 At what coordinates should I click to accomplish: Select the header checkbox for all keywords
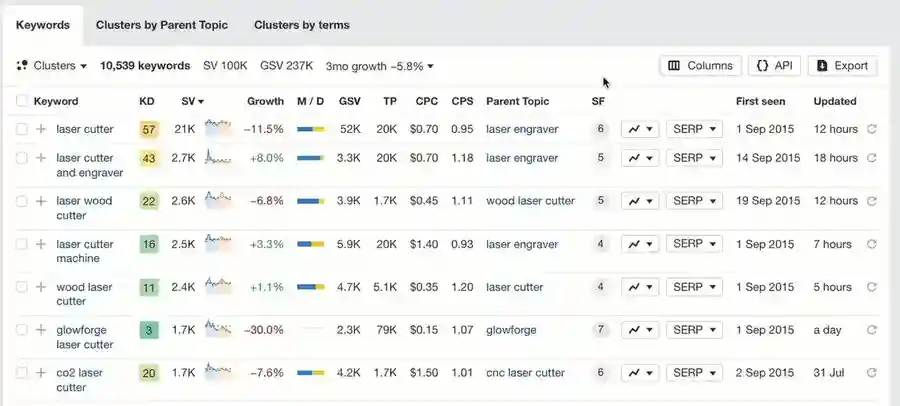pyautogui.click(x=22, y=101)
